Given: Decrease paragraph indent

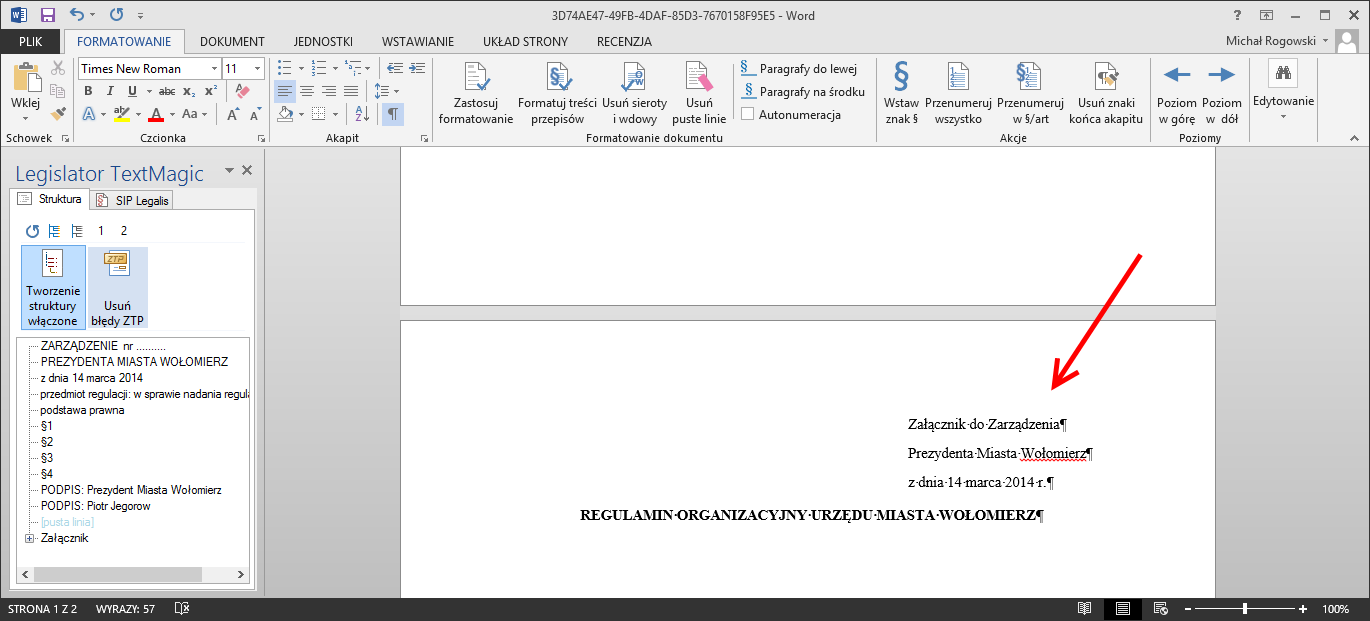Looking at the screenshot, I should click(394, 68).
